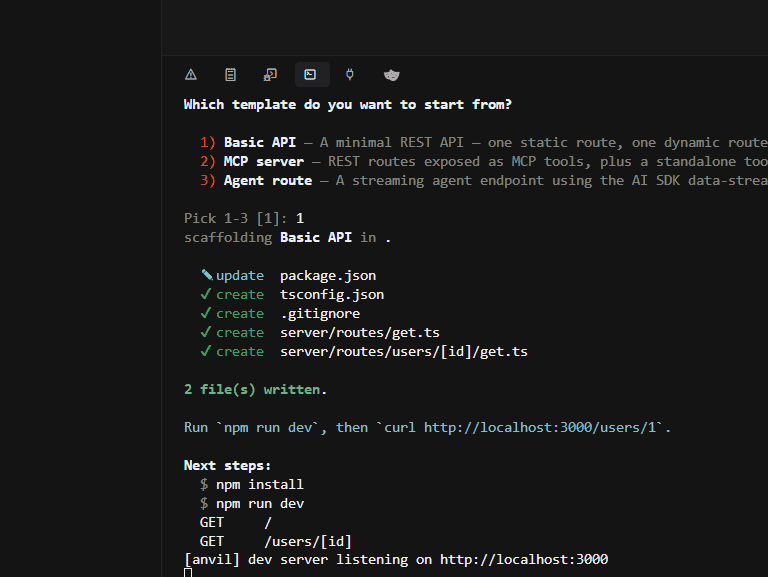Click the 'Basic API' template option
Image resolution: width=768 pixels, height=577 pixels.
(260, 143)
